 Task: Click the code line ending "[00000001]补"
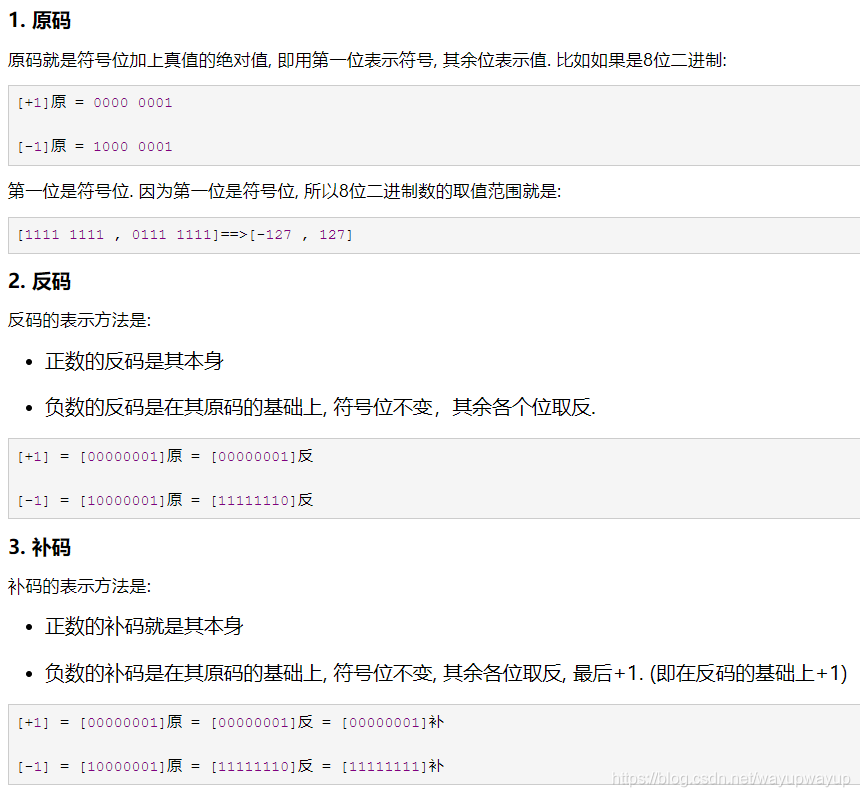pos(230,722)
